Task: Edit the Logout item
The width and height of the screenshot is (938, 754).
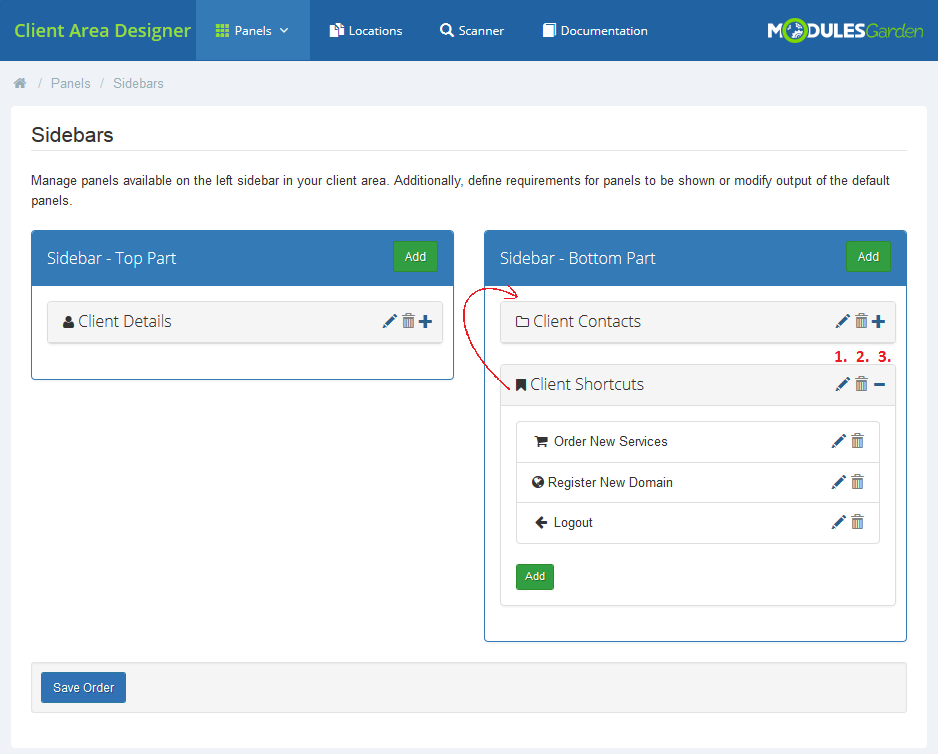Action: (839, 522)
